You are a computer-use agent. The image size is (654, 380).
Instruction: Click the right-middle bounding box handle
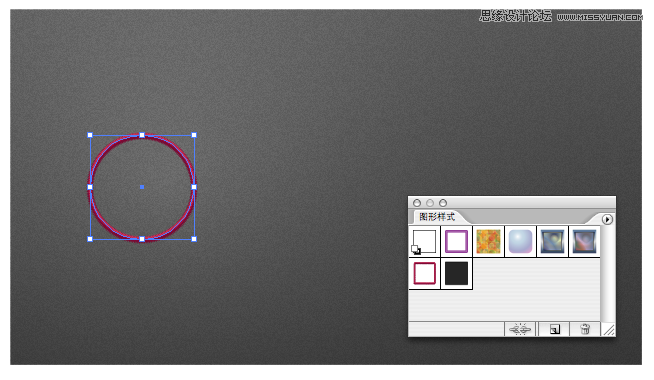(194, 187)
